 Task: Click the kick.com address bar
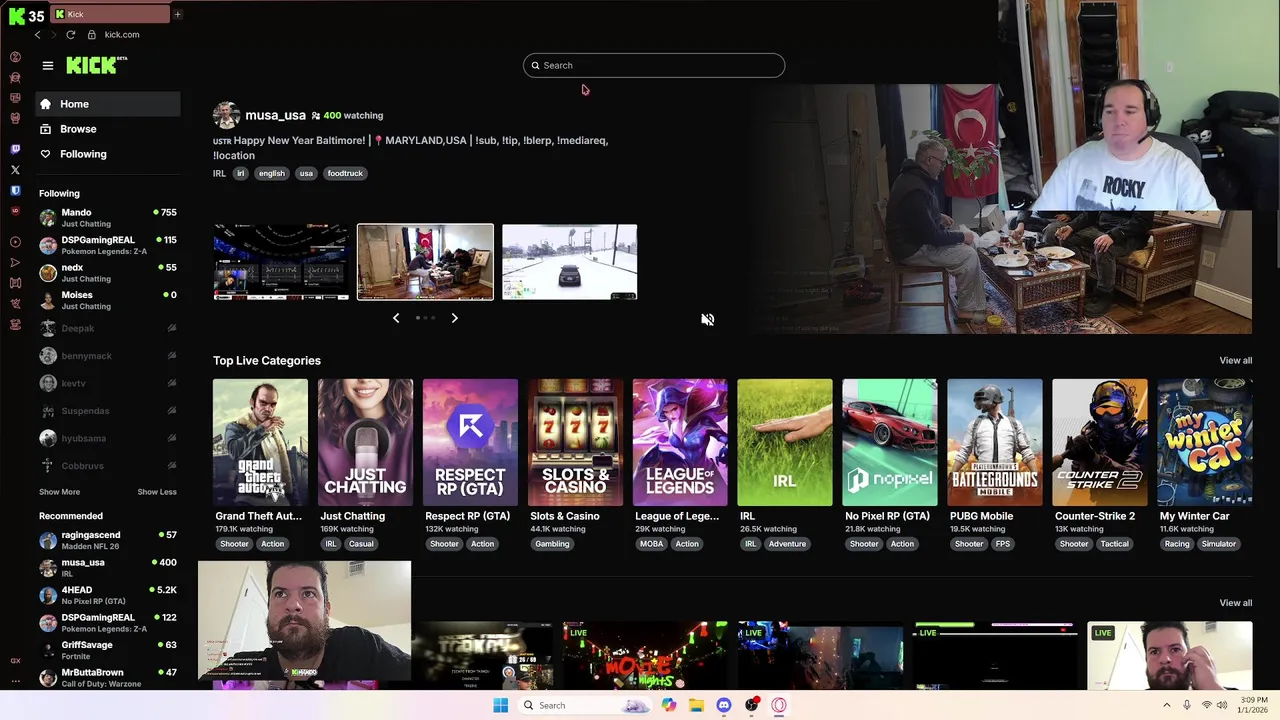click(122, 34)
